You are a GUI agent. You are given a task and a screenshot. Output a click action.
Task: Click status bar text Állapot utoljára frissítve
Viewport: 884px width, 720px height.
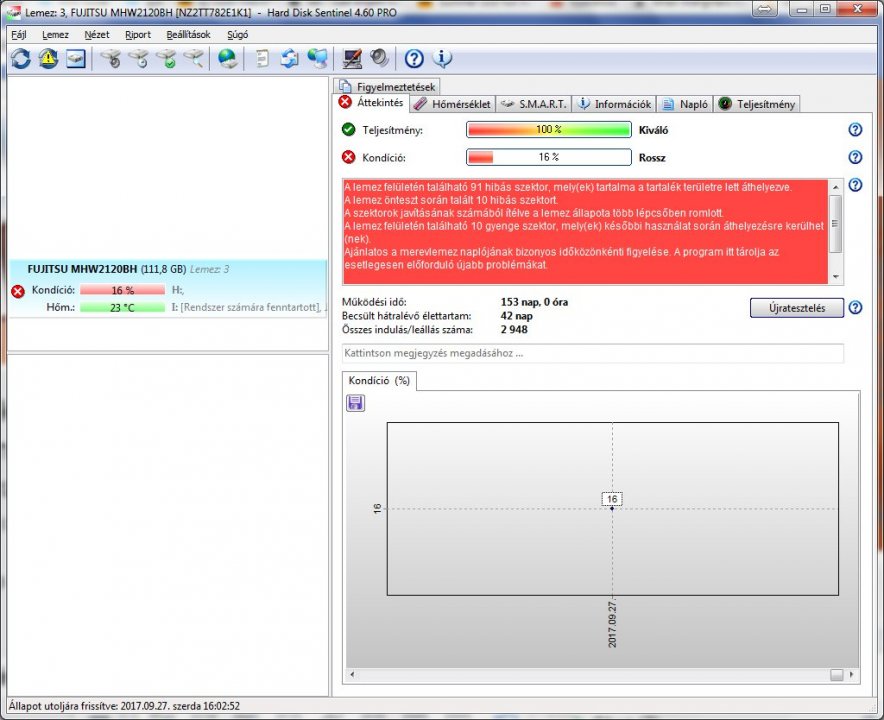click(x=124, y=706)
